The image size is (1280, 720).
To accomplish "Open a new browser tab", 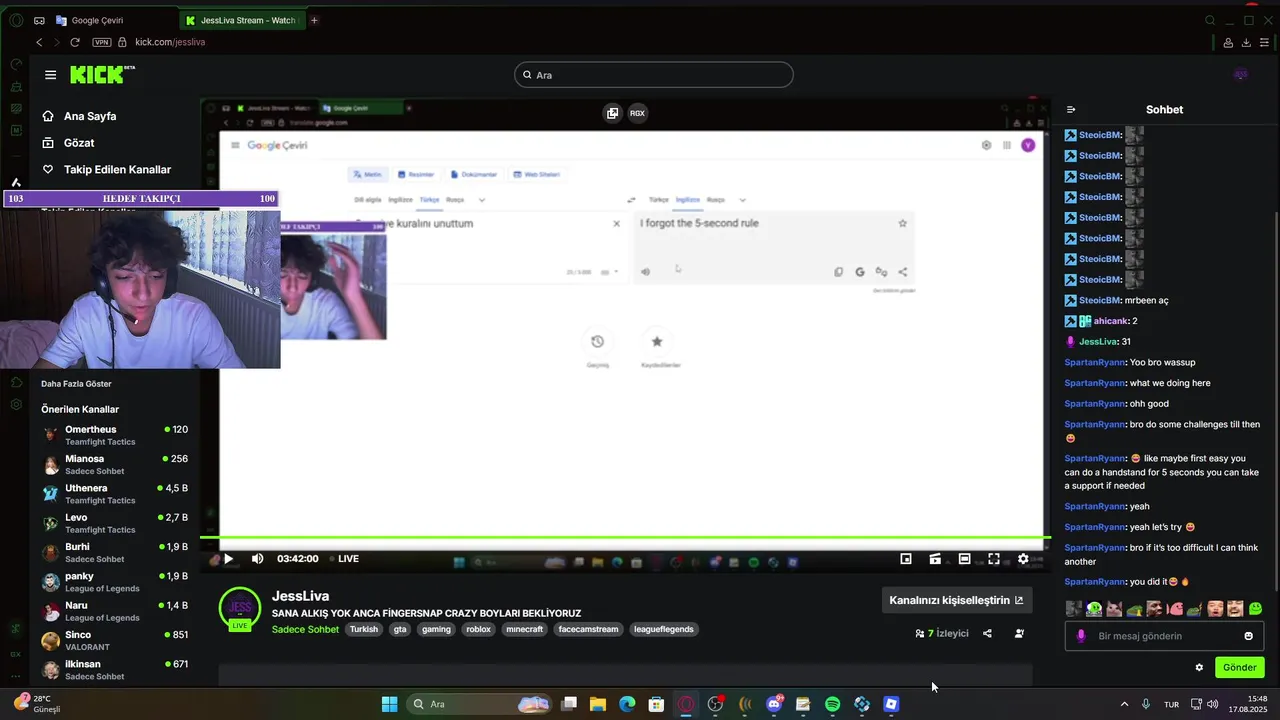I will (x=314, y=20).
